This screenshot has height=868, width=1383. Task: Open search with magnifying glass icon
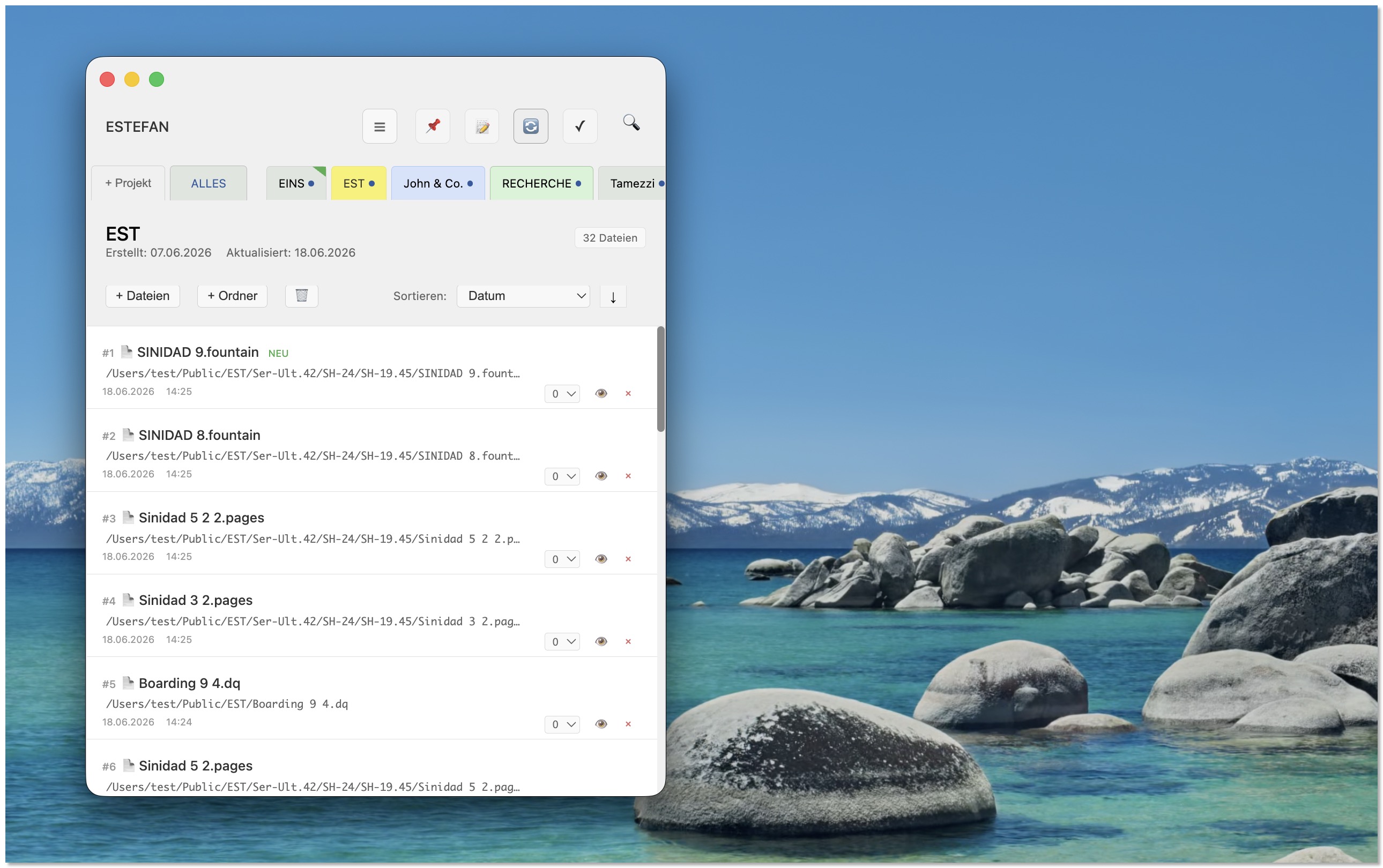631,123
